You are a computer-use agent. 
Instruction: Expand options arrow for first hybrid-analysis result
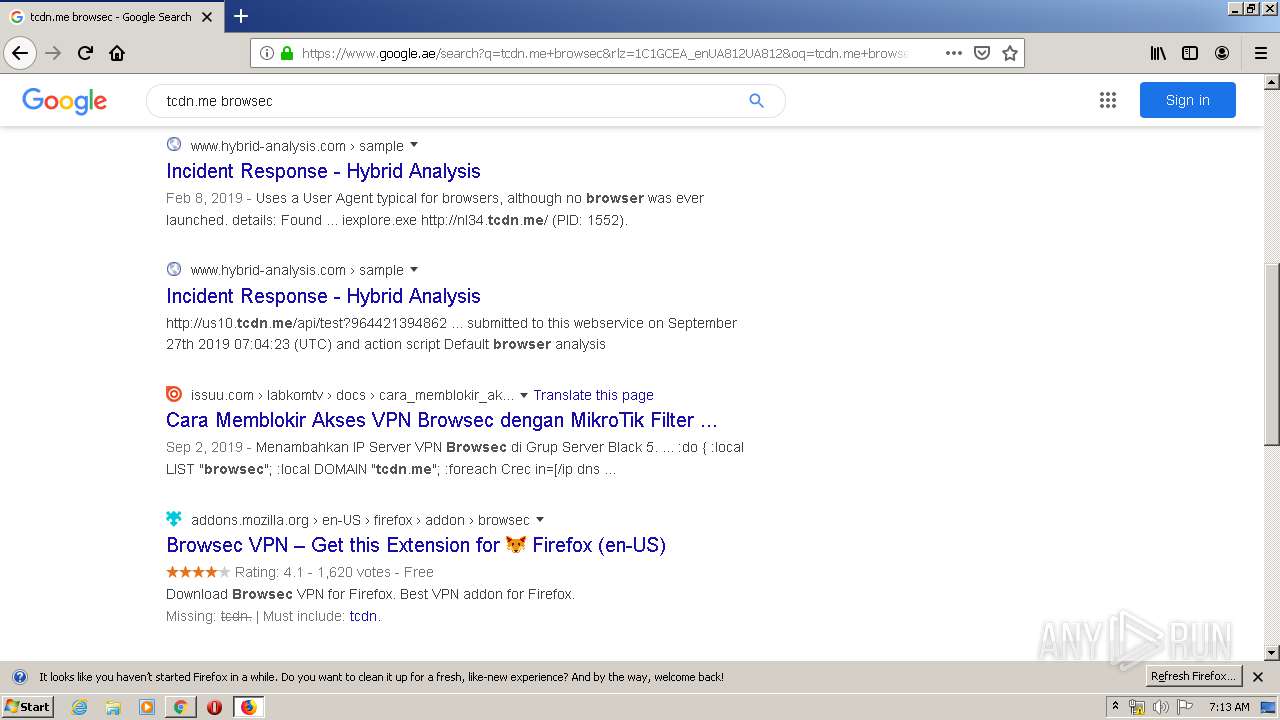[x=414, y=145]
